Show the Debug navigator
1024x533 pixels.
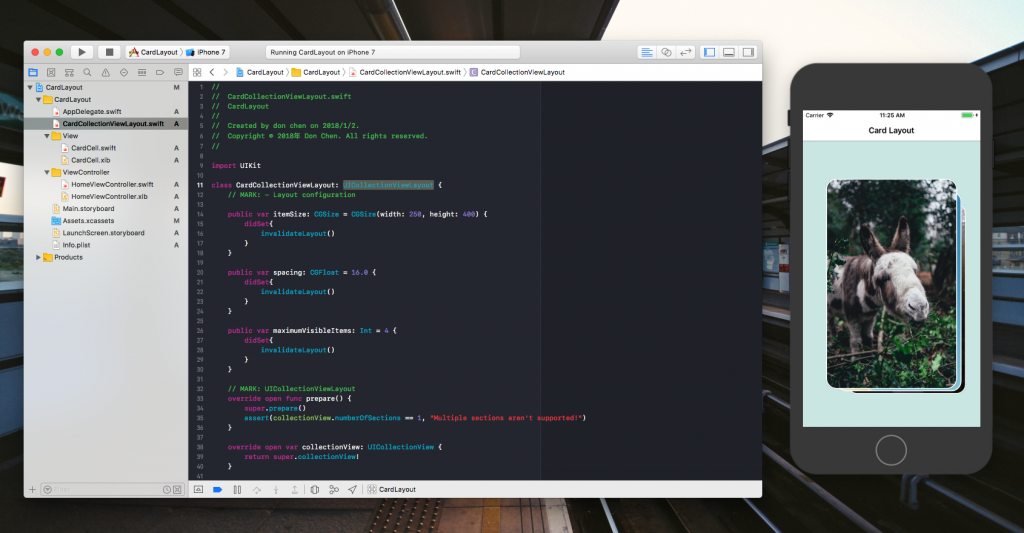(x=142, y=73)
